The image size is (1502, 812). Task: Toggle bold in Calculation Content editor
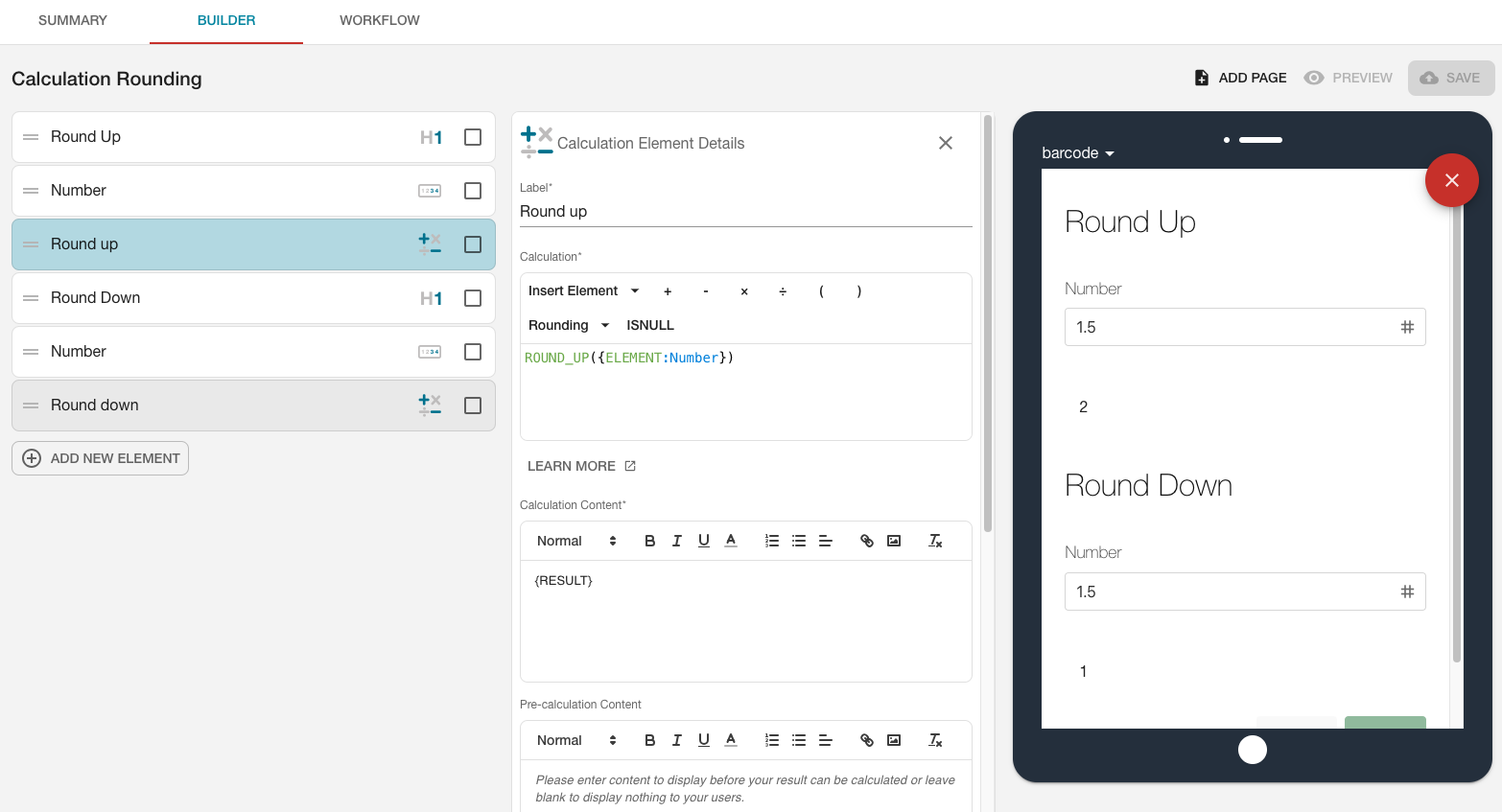click(x=650, y=541)
